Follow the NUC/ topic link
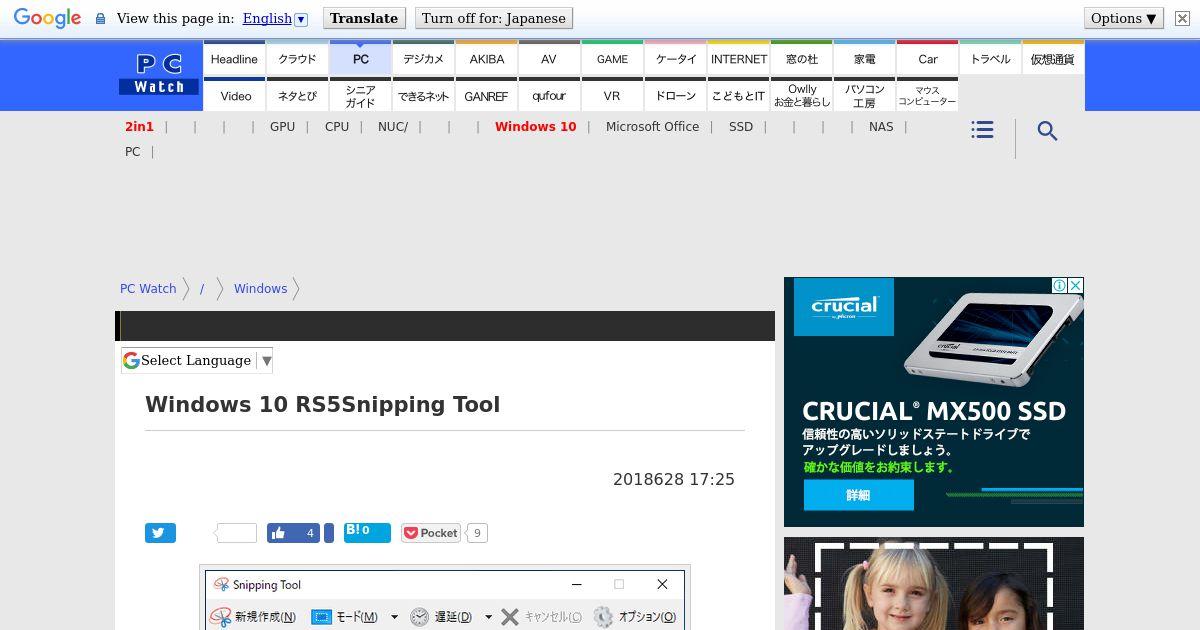The width and height of the screenshot is (1200, 630). point(393,127)
